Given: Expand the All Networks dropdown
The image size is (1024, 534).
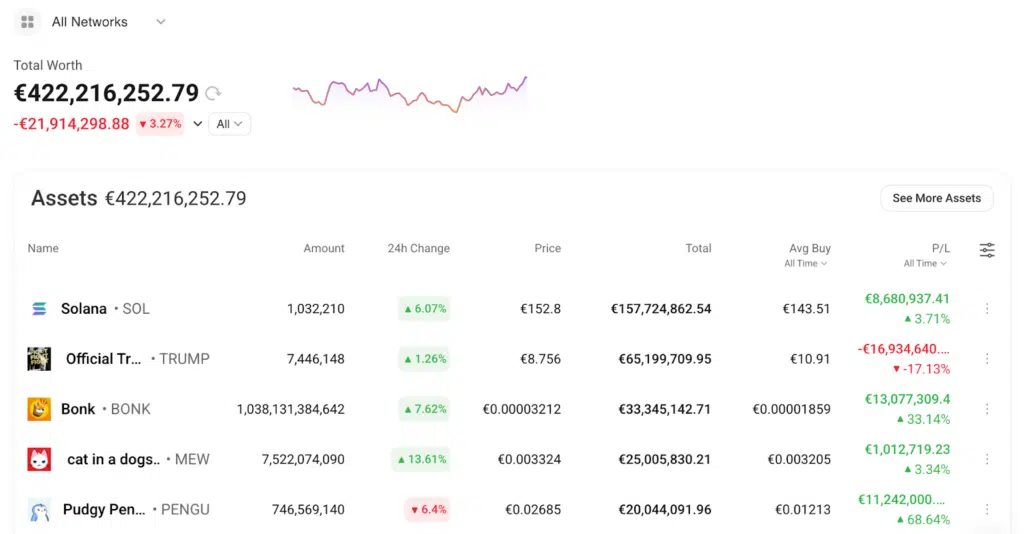Looking at the screenshot, I should click(x=161, y=22).
